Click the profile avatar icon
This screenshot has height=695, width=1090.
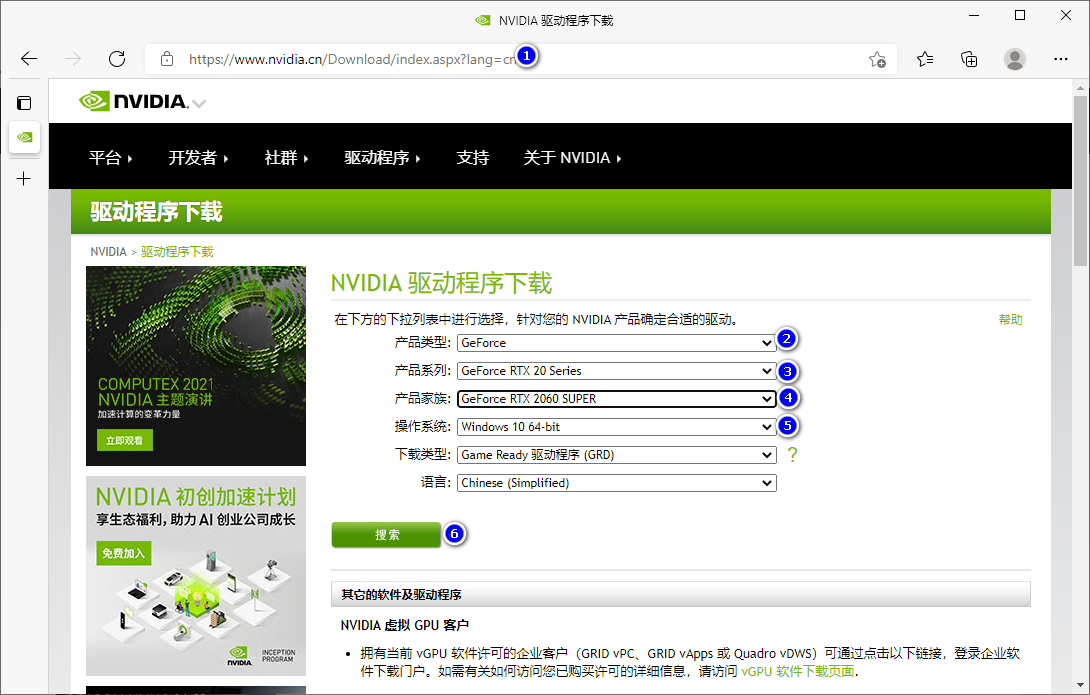click(1014, 59)
